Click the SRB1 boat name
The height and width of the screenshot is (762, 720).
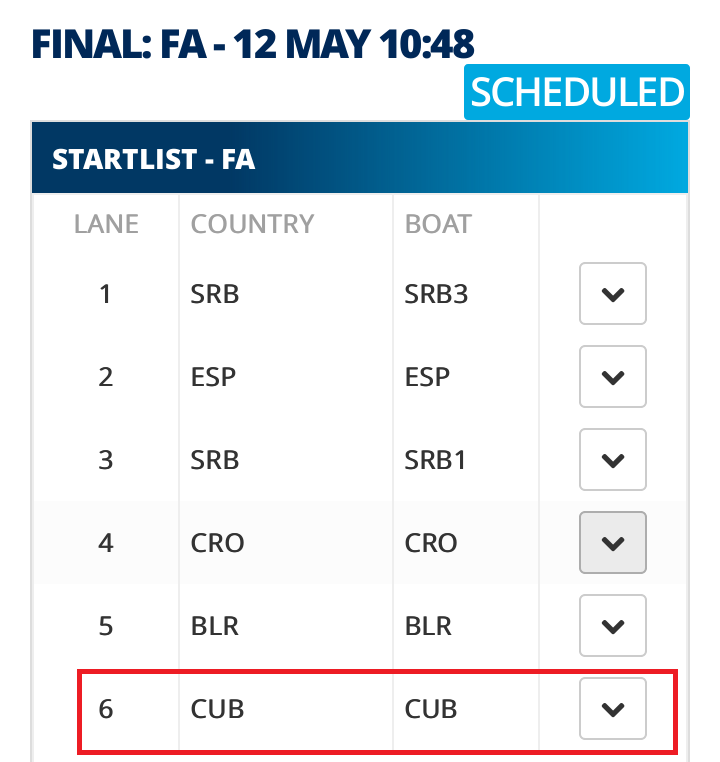point(435,460)
